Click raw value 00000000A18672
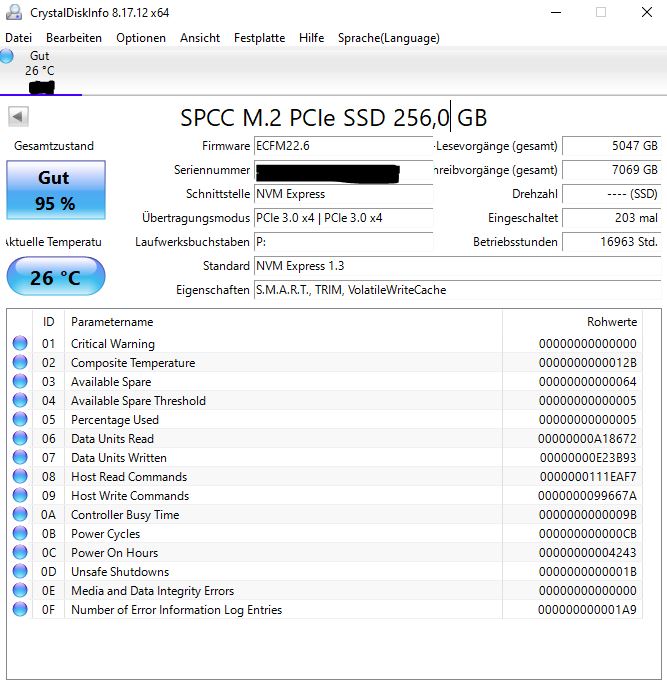Viewport: 667px width, 686px height. (x=587, y=439)
